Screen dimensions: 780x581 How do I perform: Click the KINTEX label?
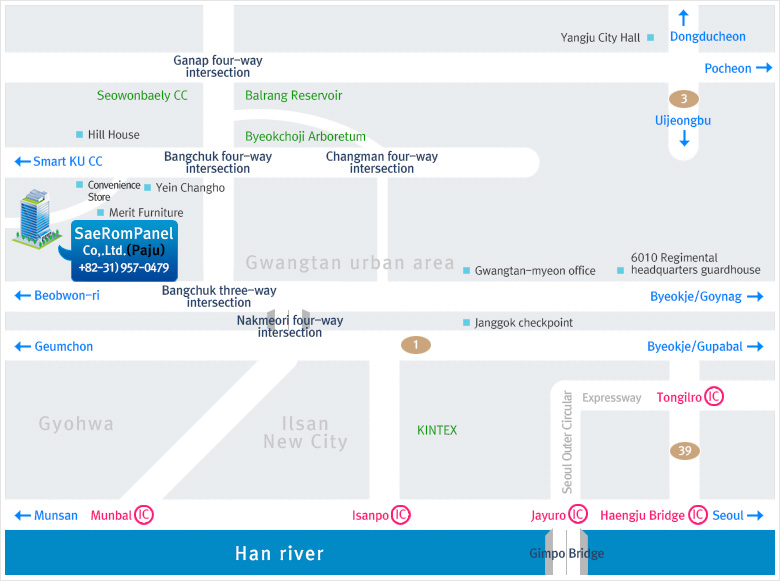pyautogui.click(x=437, y=430)
